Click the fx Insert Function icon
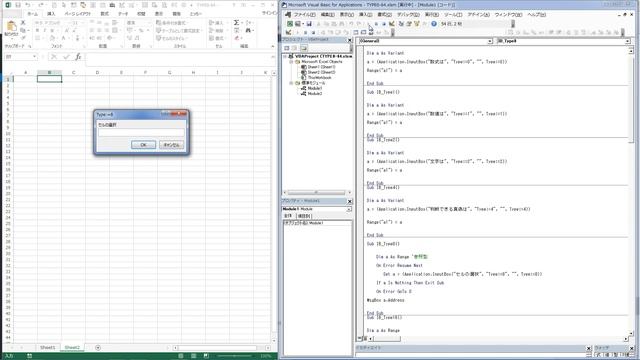The width and height of the screenshot is (640, 360). 78,57
